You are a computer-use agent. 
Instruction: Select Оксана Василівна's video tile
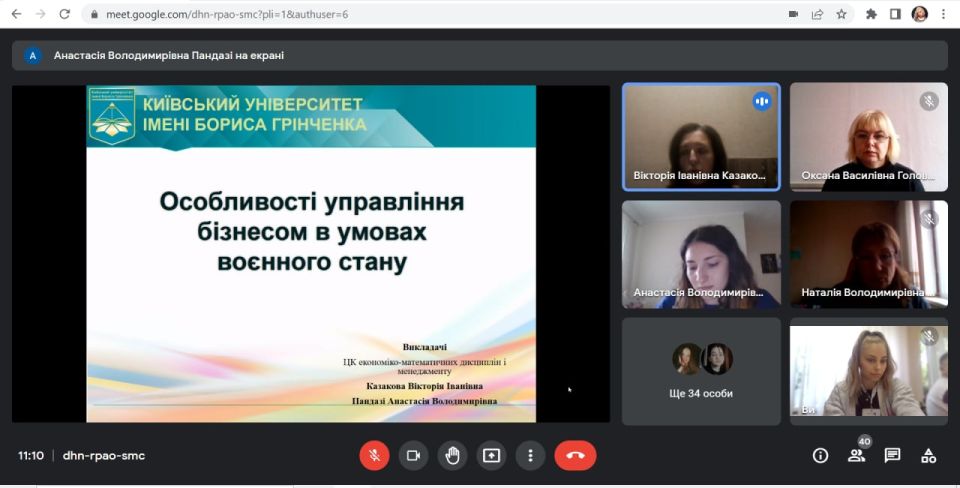click(x=869, y=137)
